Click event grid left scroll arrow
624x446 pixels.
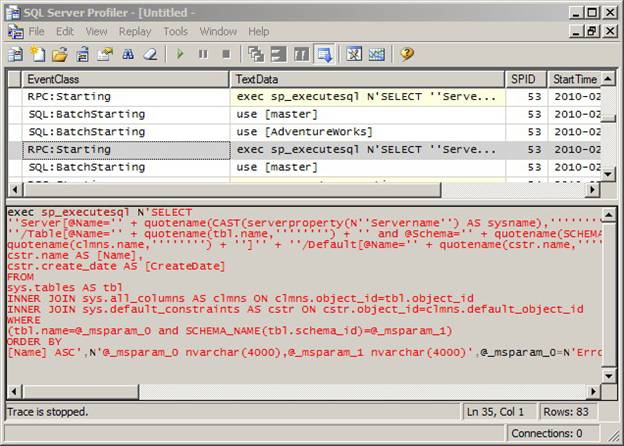tap(15, 190)
